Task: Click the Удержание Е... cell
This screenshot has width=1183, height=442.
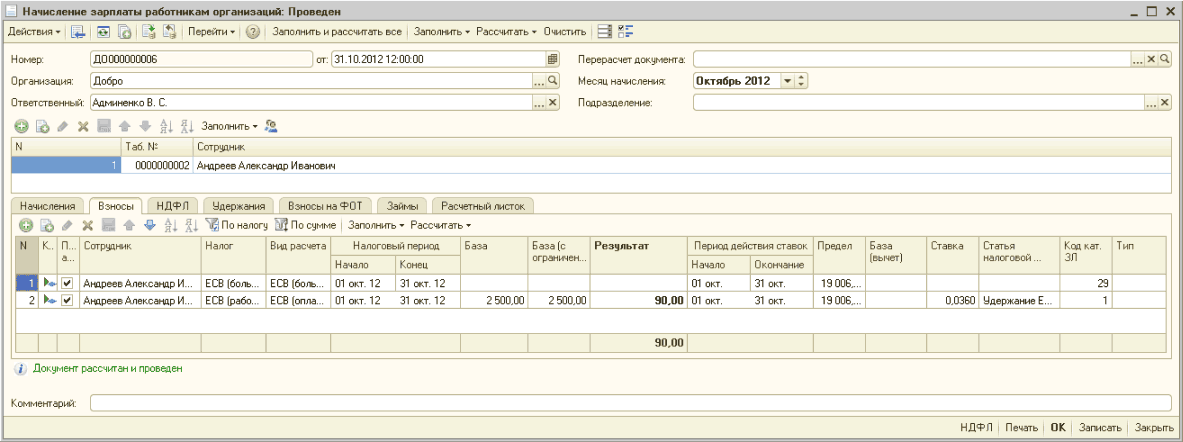Action: [x=1018, y=300]
